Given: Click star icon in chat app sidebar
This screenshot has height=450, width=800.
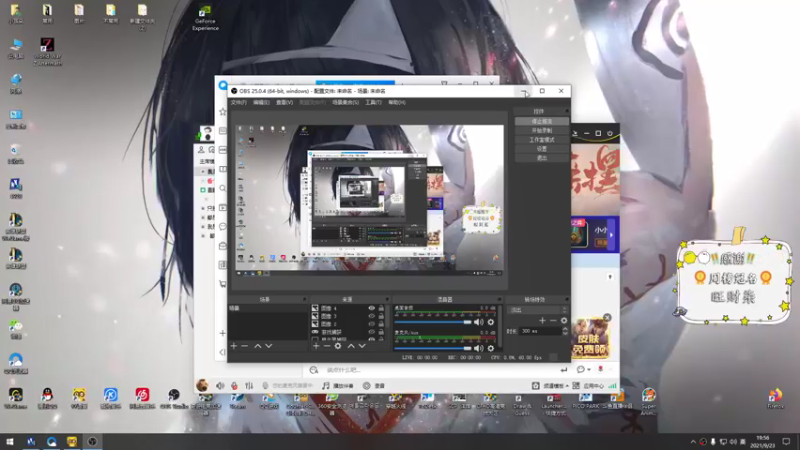Looking at the screenshot, I should 223,112.
